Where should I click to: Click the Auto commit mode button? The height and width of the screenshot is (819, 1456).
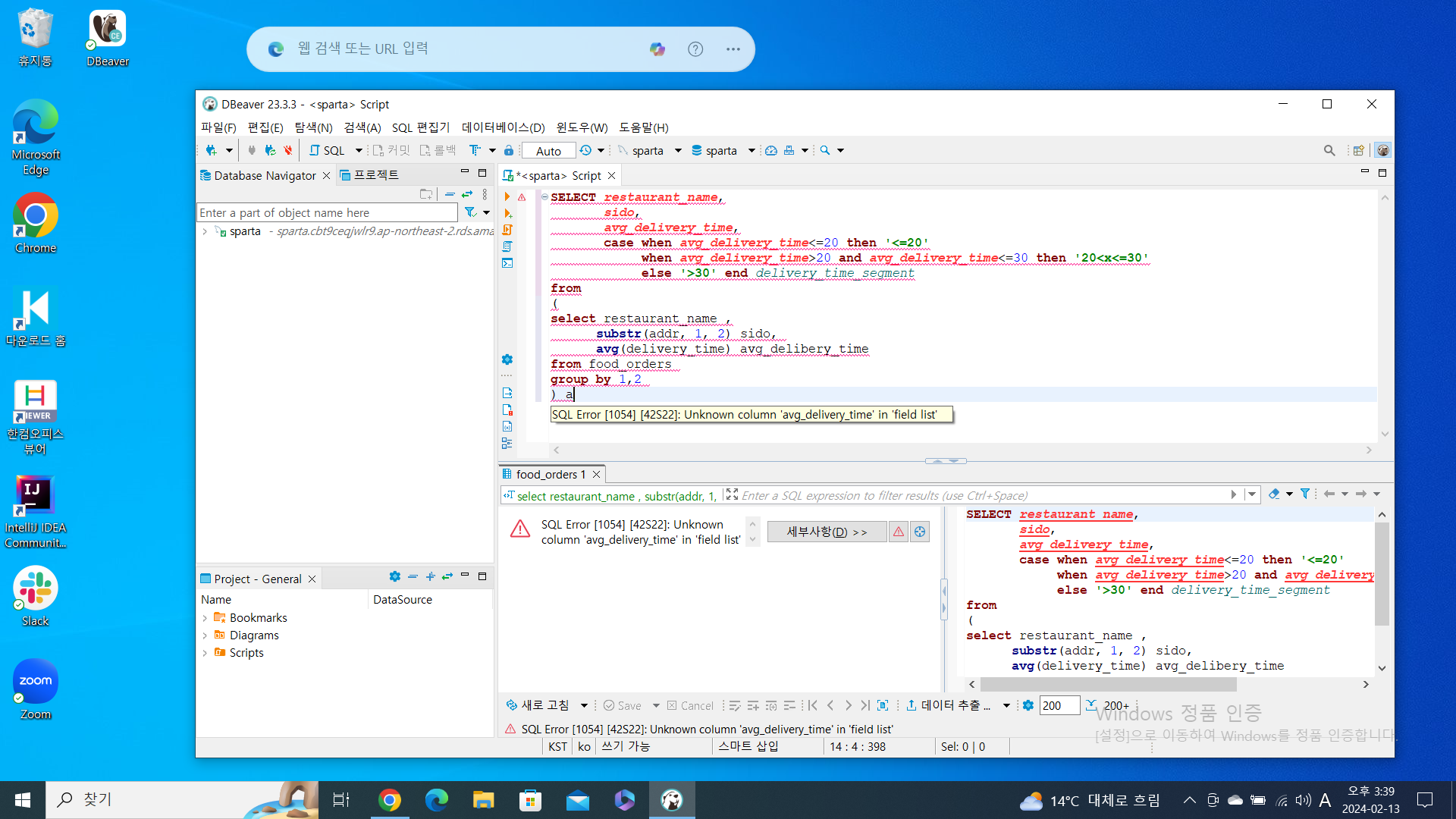548,151
